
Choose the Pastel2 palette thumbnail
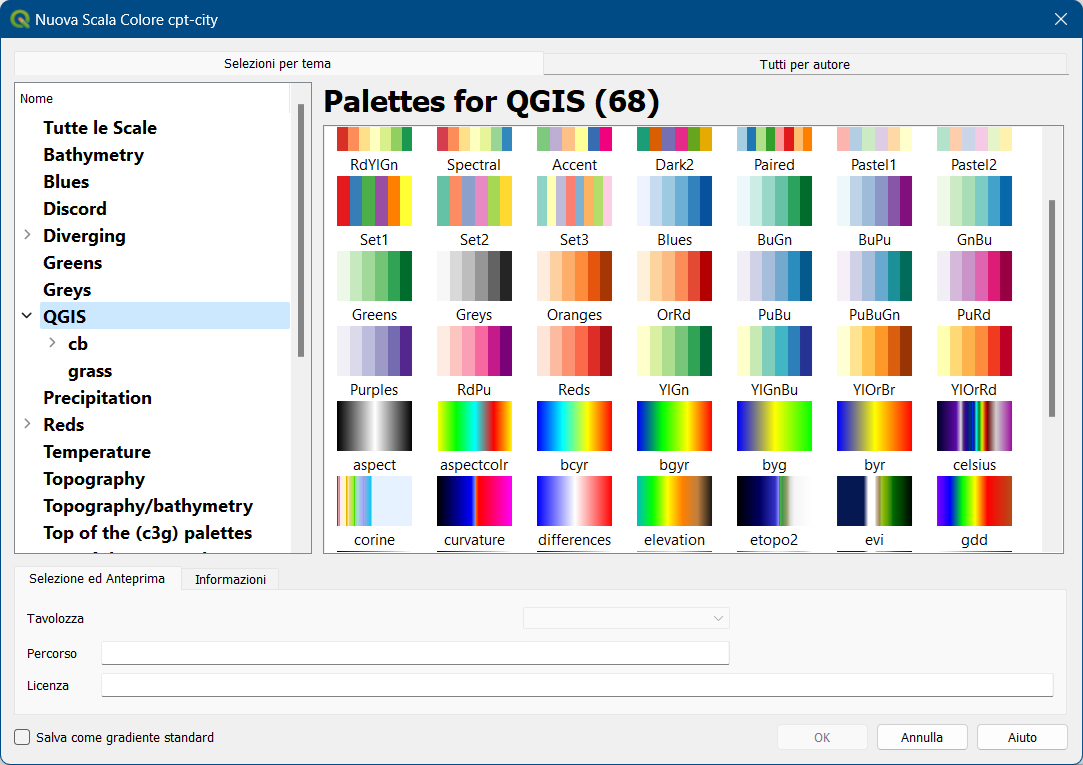tap(975, 139)
